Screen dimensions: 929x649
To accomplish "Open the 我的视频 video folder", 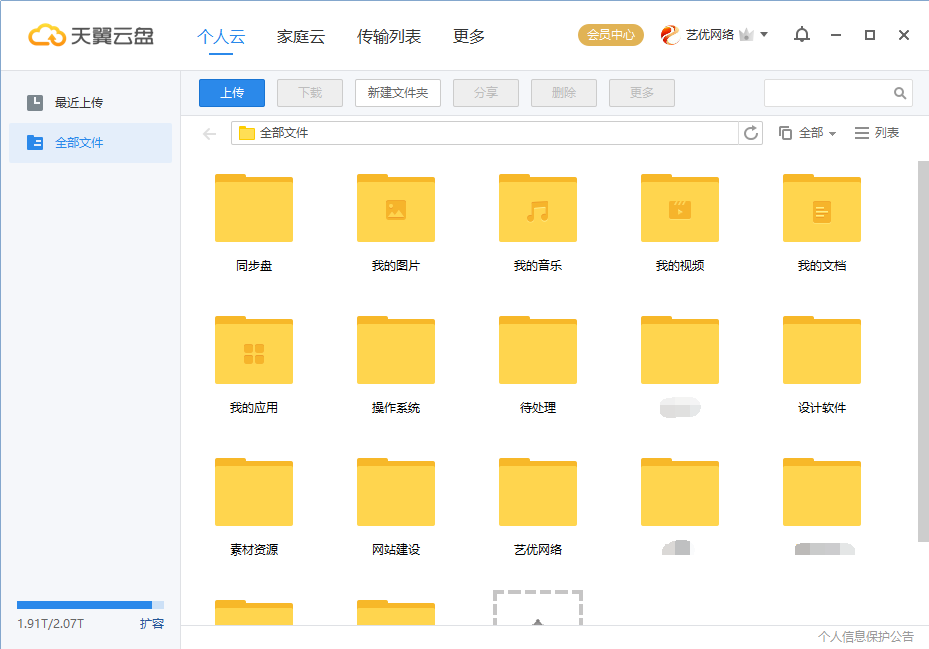I will [x=679, y=209].
